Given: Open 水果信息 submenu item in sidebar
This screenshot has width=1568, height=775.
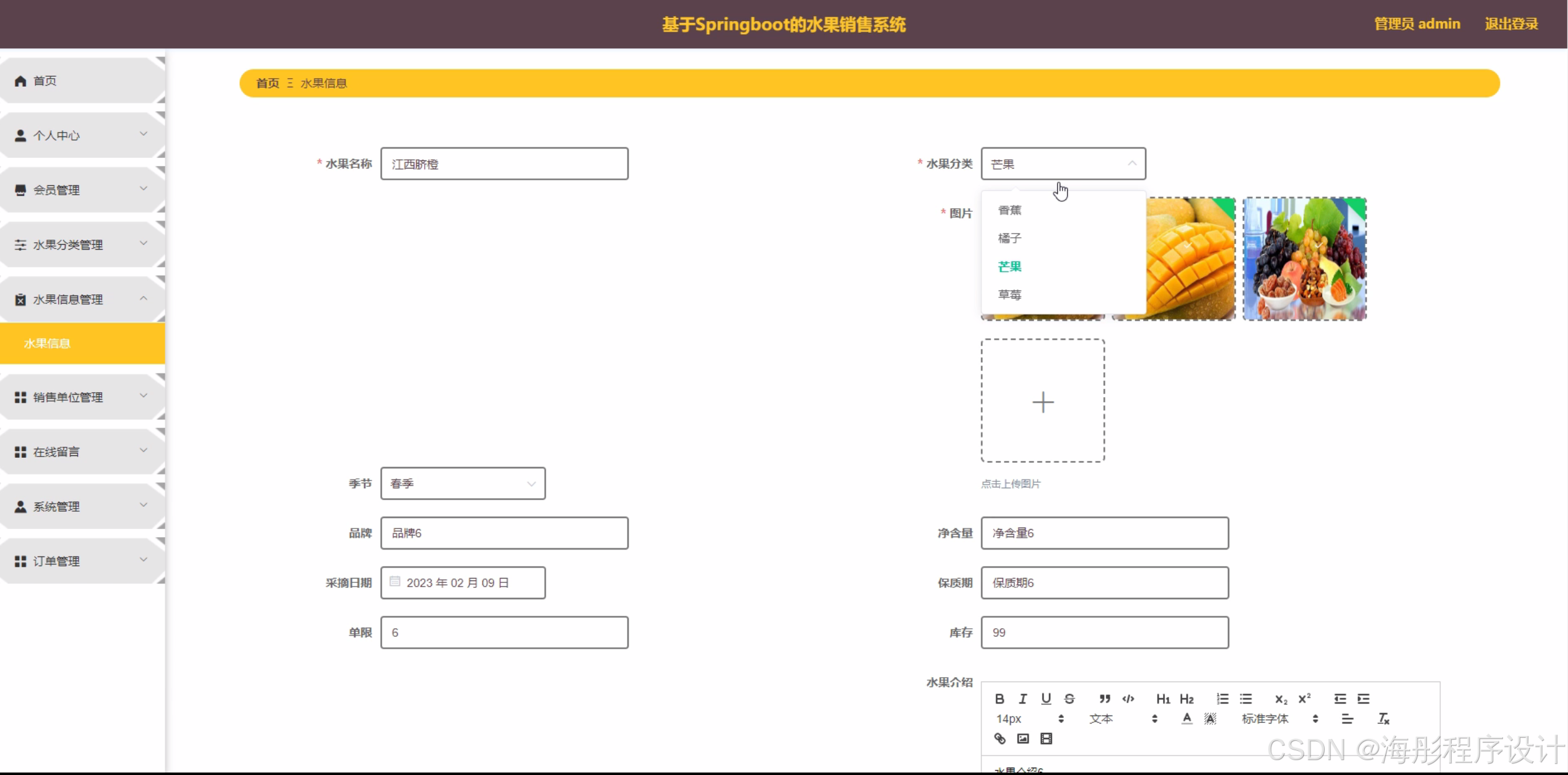Looking at the screenshot, I should [48, 343].
